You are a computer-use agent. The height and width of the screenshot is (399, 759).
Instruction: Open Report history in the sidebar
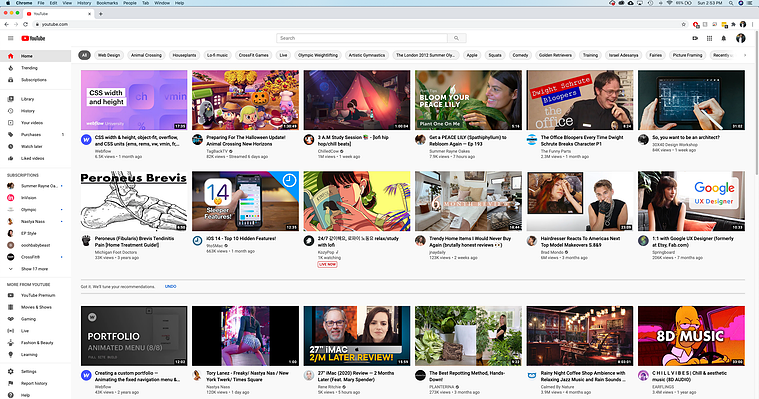point(35,384)
